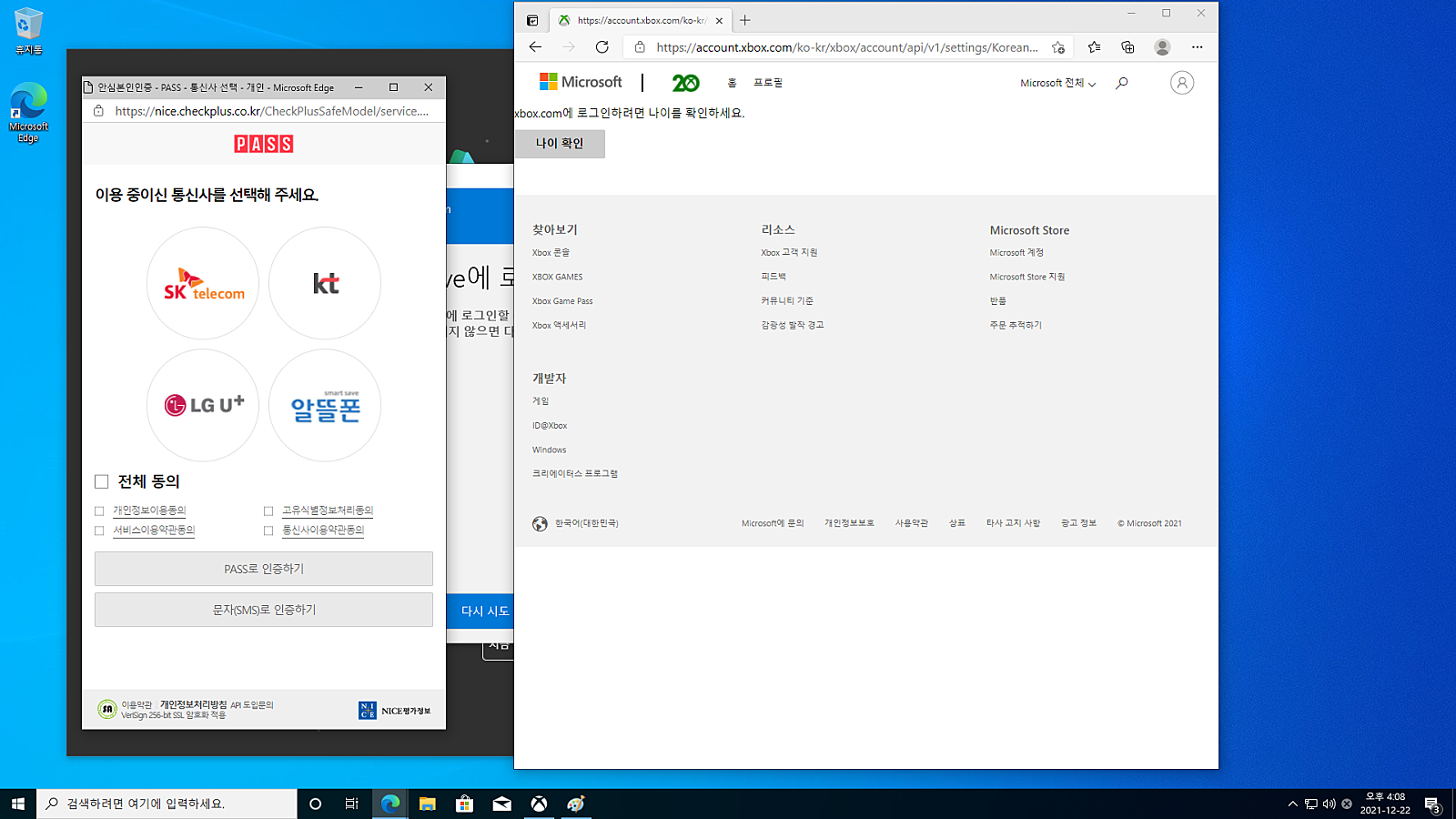This screenshot has width=1456, height=819.
Task: Go back in the Xbox browser window
Action: tap(535, 47)
